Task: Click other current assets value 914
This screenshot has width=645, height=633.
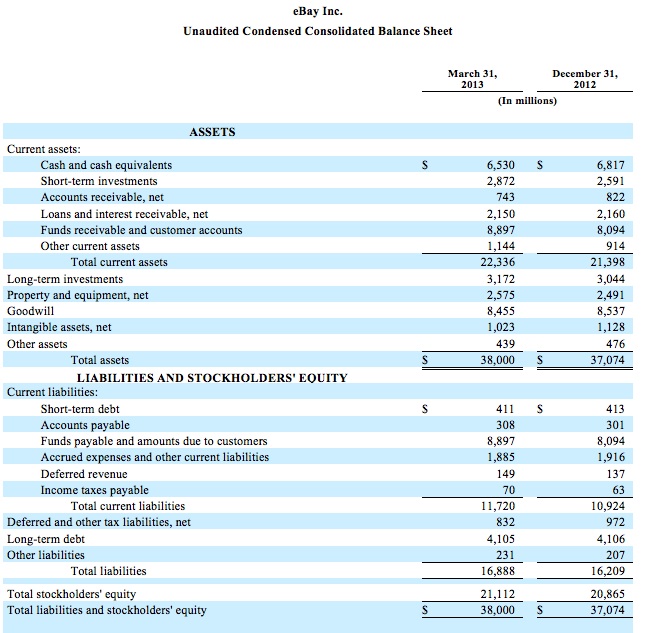Action: [615, 246]
